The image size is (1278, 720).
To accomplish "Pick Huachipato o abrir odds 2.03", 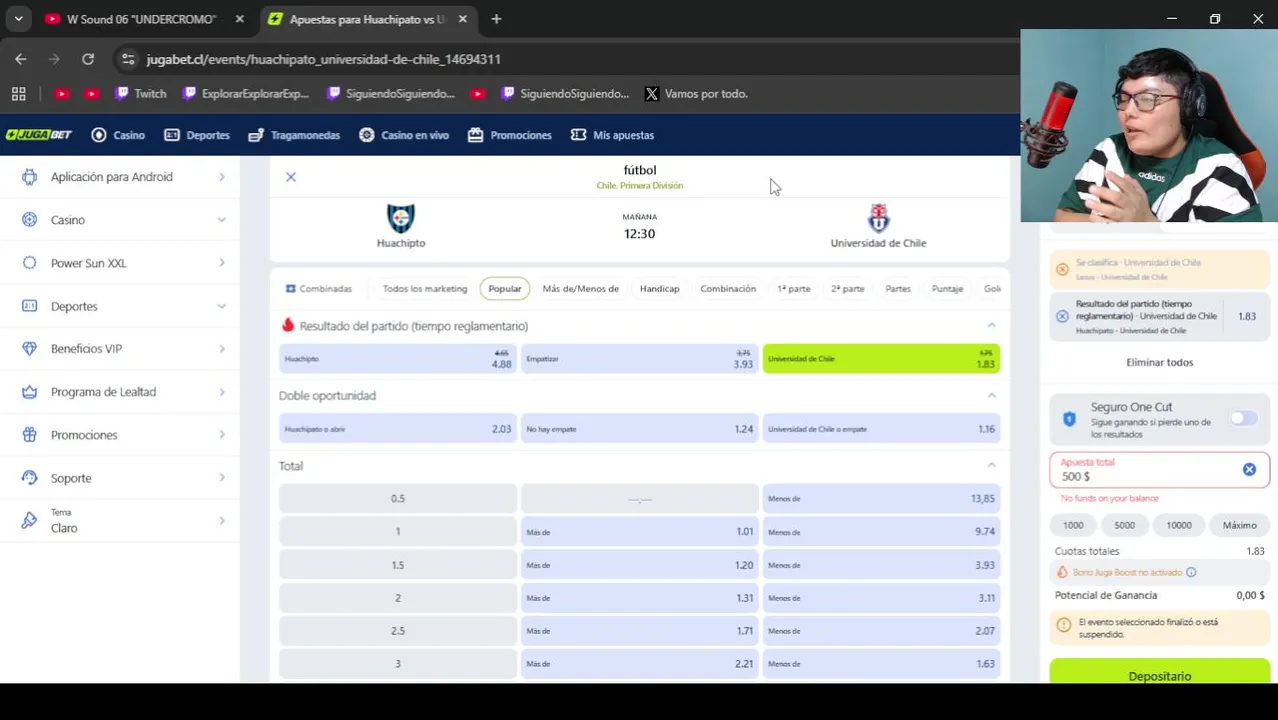I will tap(398, 429).
